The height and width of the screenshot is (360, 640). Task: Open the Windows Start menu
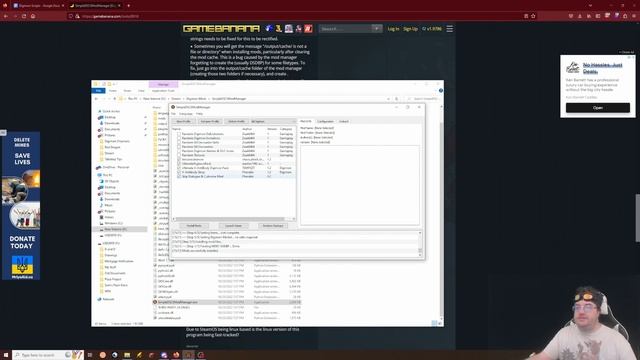pyautogui.click(x=6, y=355)
